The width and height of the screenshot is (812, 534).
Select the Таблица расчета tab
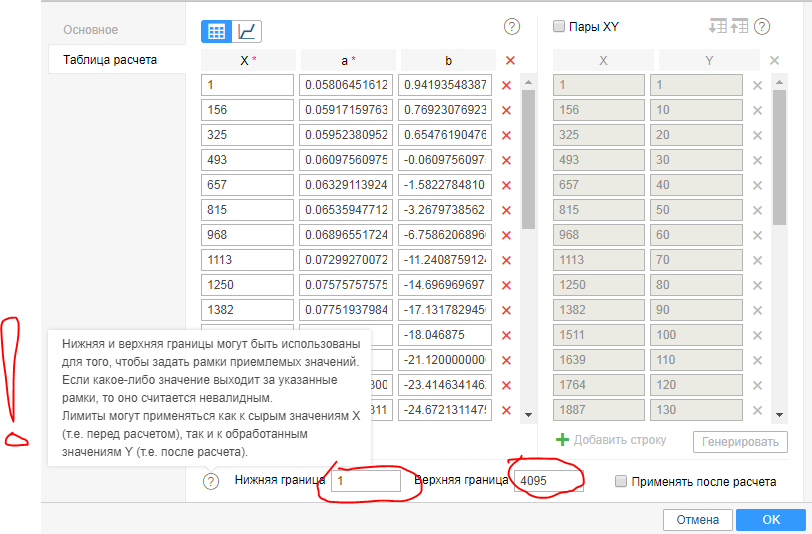point(110,59)
